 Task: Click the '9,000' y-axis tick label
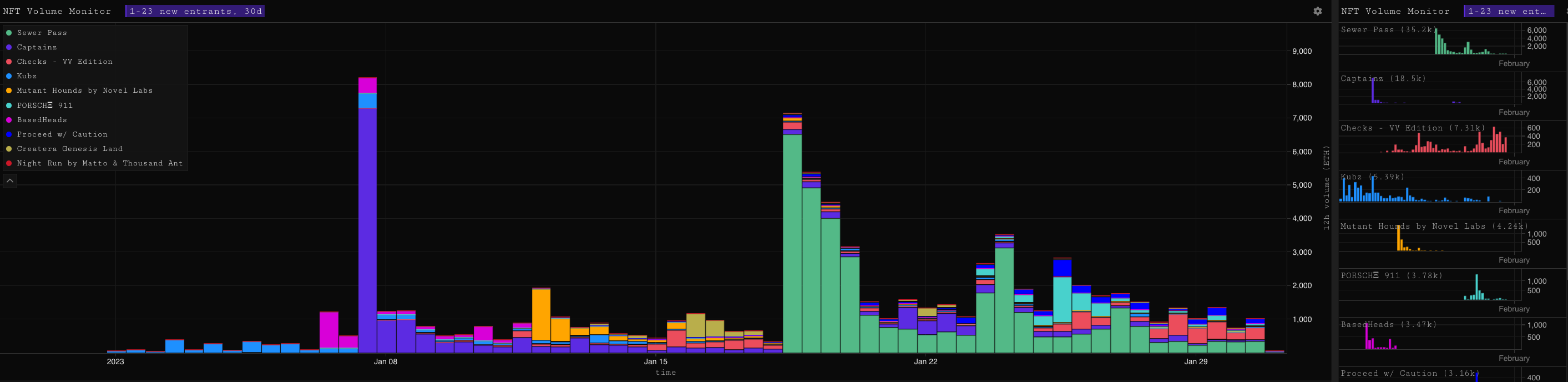[1302, 51]
